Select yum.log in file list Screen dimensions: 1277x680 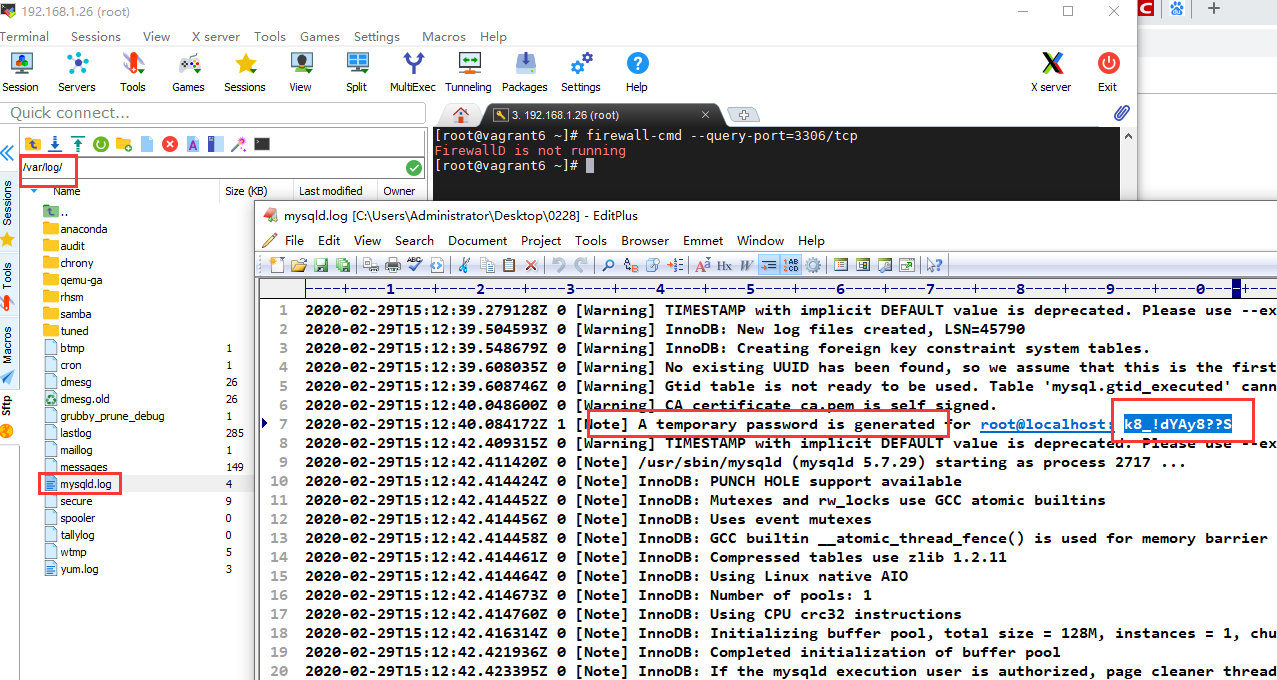pos(78,569)
